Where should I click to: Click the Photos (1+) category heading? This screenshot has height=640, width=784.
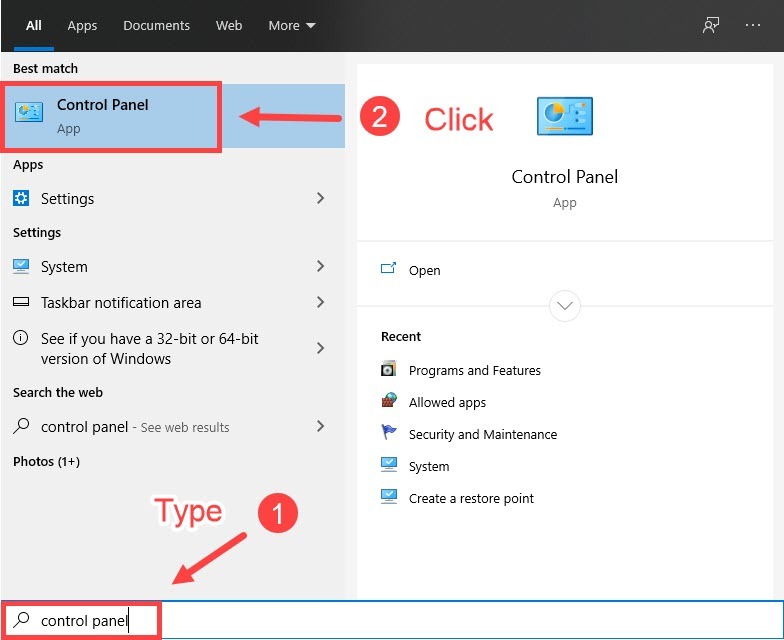(x=46, y=461)
